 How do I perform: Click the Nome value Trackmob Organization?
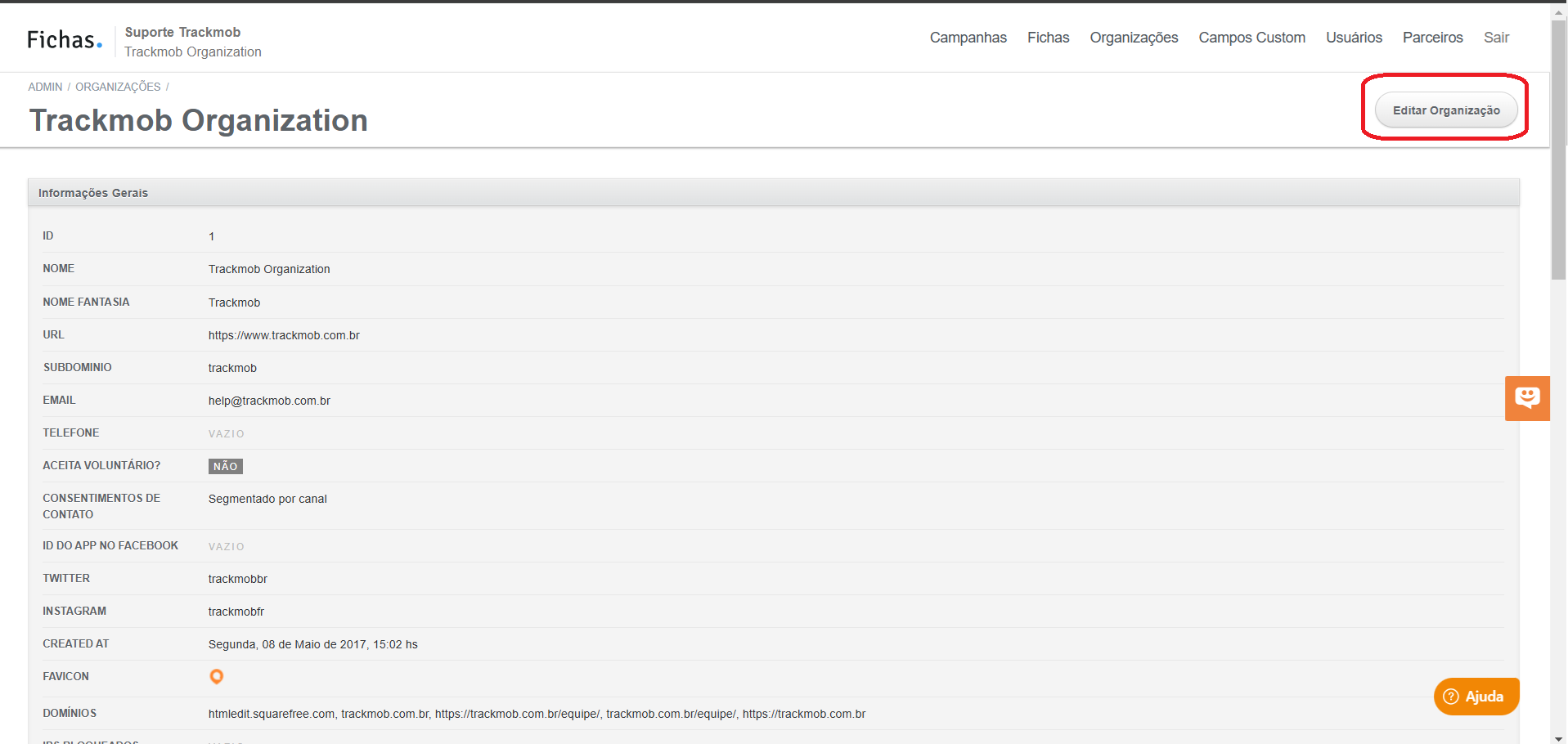(269, 269)
